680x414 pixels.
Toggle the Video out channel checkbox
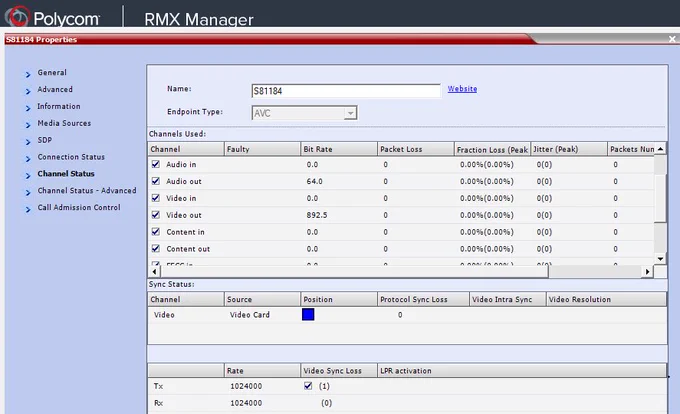click(156, 215)
